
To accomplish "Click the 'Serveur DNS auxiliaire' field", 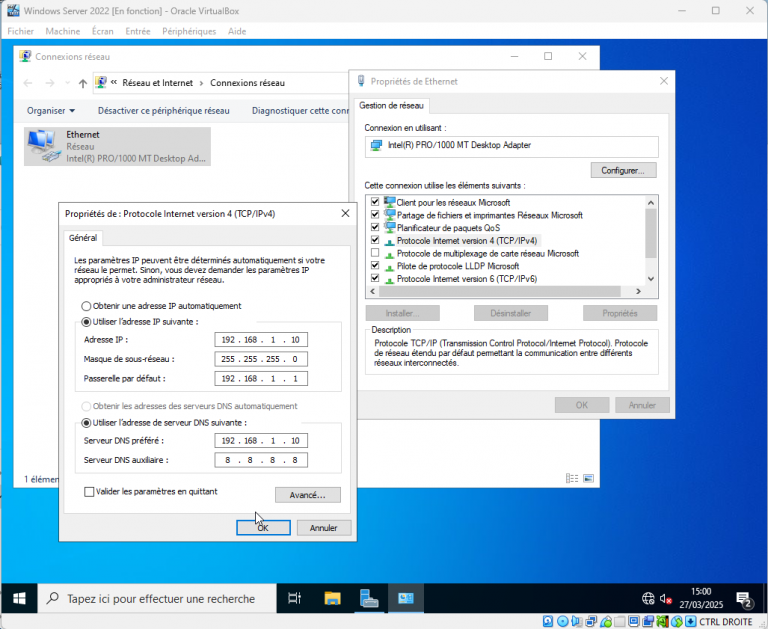I will 260,460.
